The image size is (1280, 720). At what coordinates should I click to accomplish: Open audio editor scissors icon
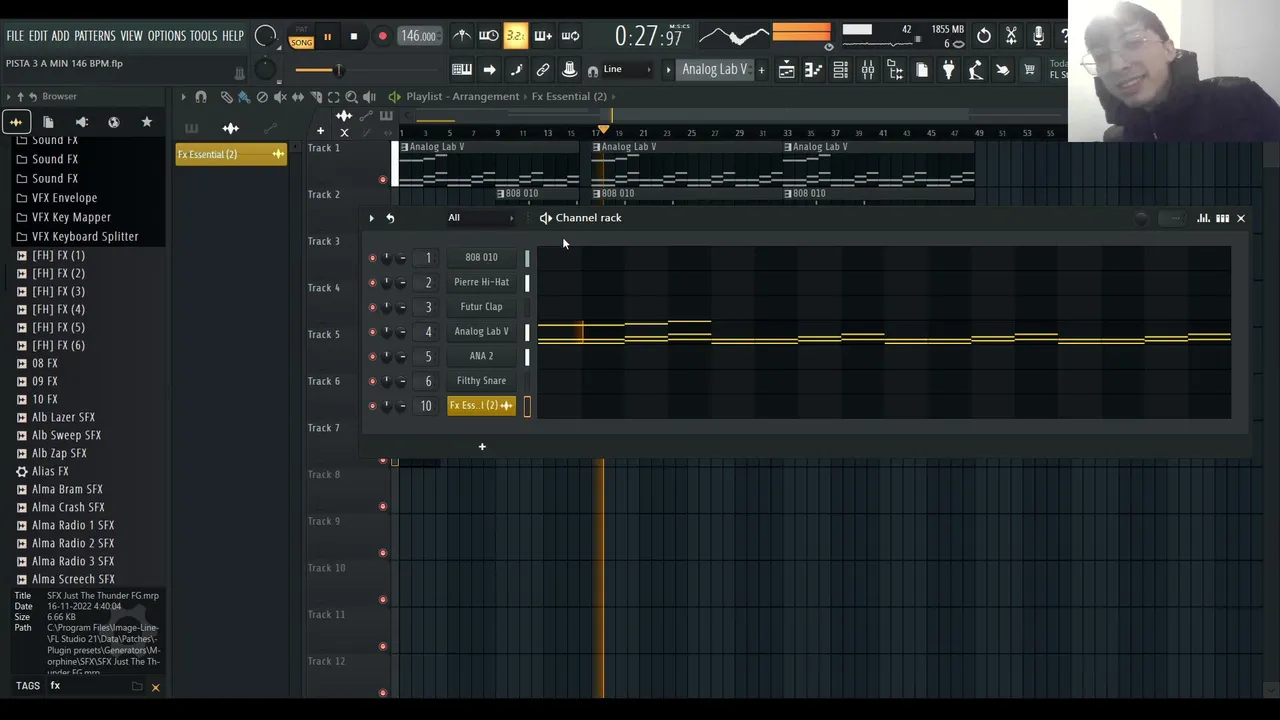(x=1011, y=36)
